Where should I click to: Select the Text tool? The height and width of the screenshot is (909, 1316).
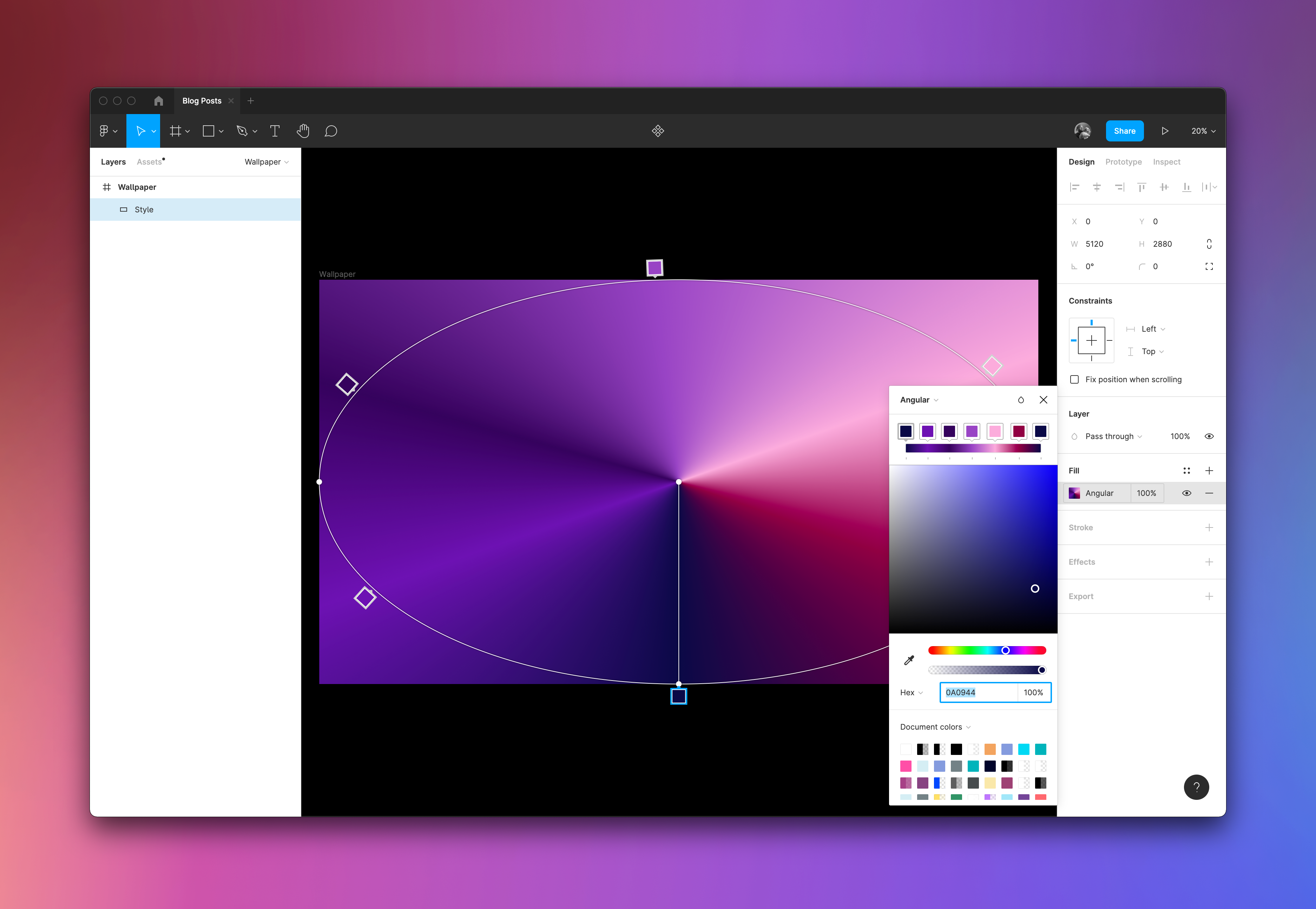point(275,131)
